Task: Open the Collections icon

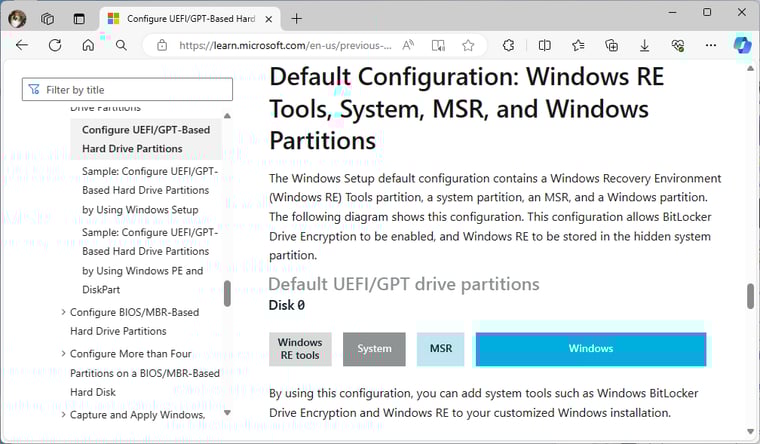Action: pos(611,45)
